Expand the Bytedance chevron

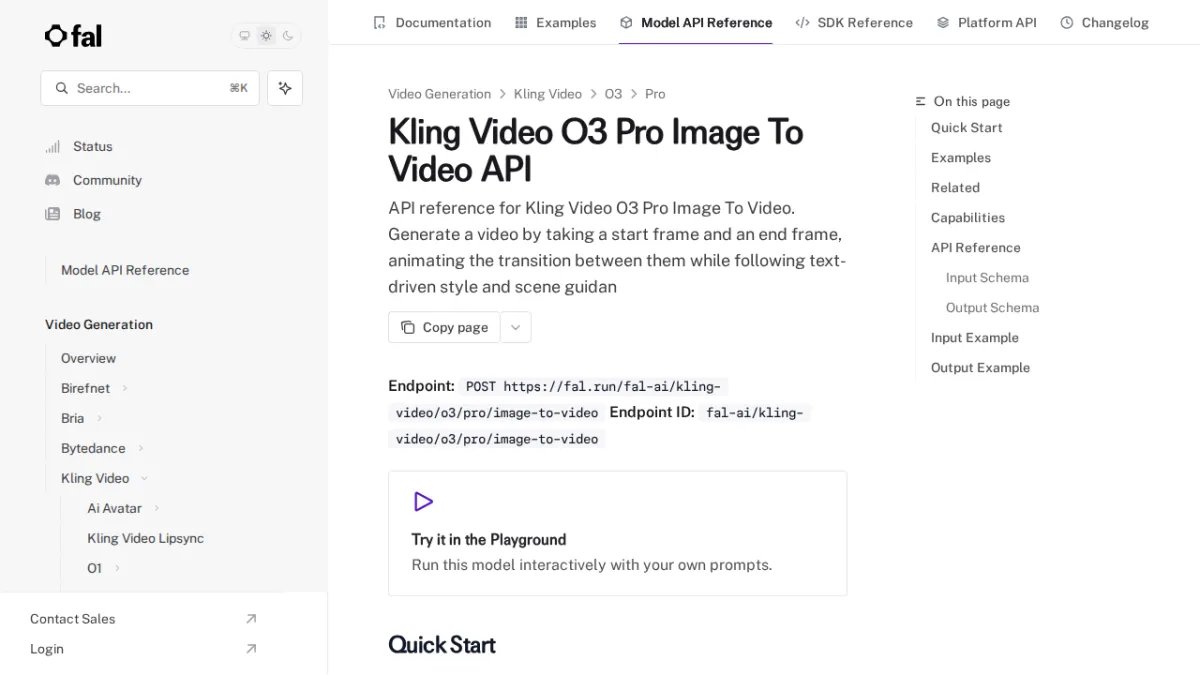point(141,448)
